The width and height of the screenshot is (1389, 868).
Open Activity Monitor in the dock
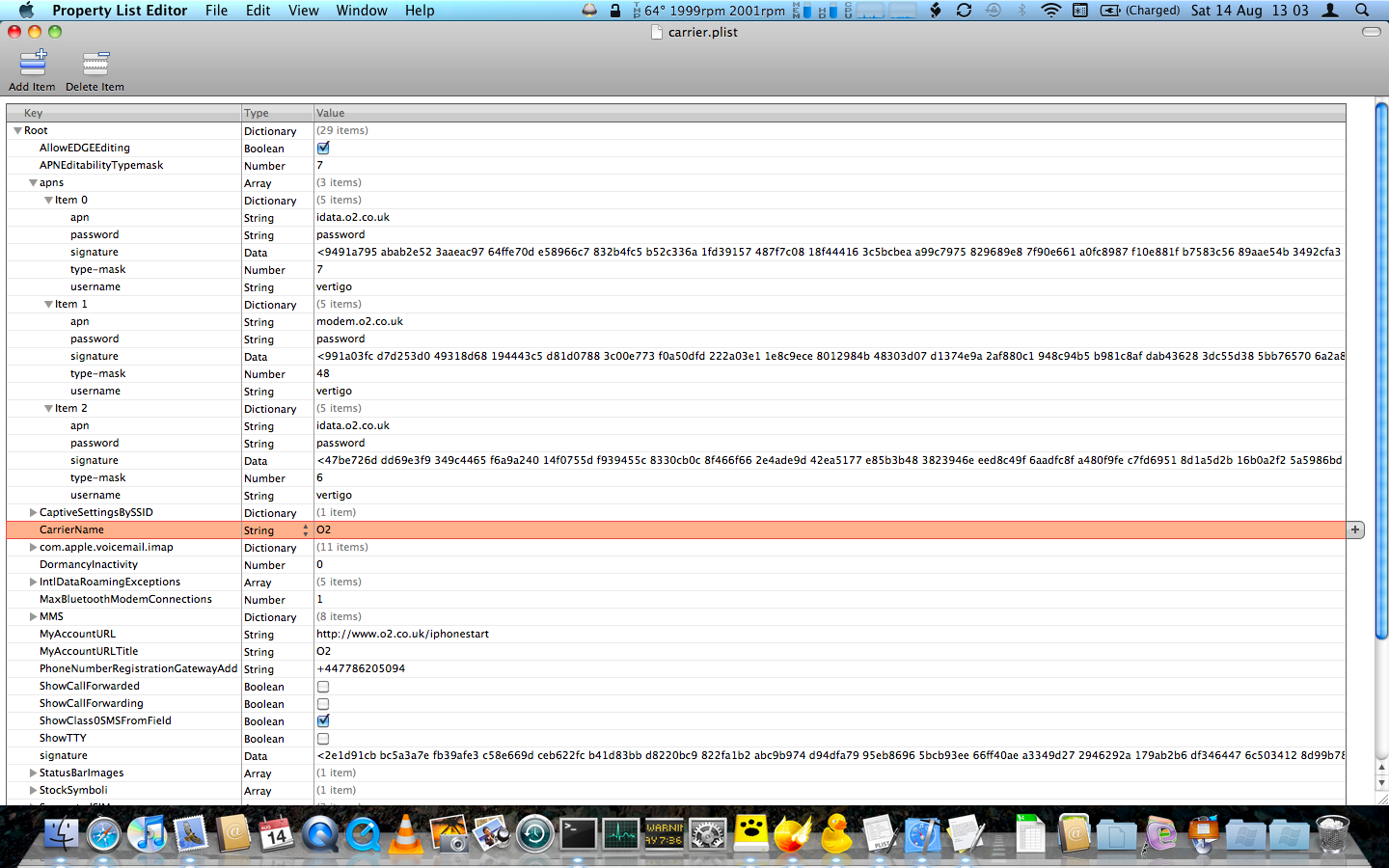[621, 833]
